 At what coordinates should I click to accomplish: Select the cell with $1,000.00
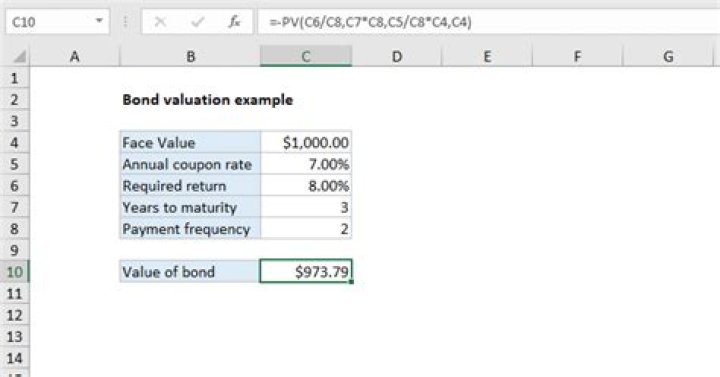[306, 143]
